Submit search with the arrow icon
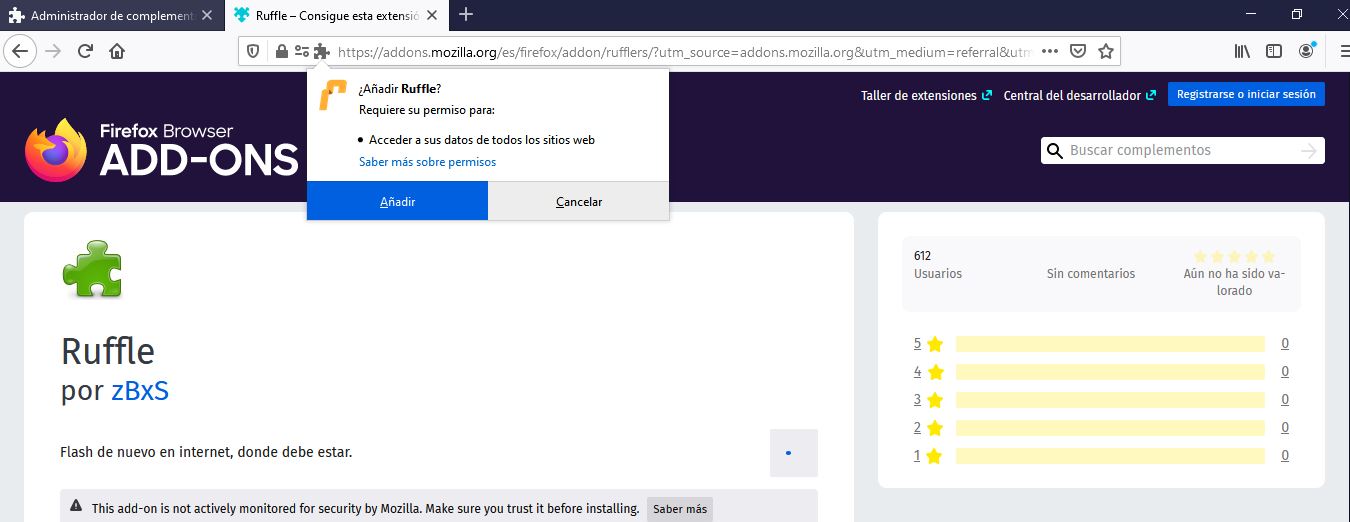Viewport: 1350px width, 522px height. coord(1309,151)
